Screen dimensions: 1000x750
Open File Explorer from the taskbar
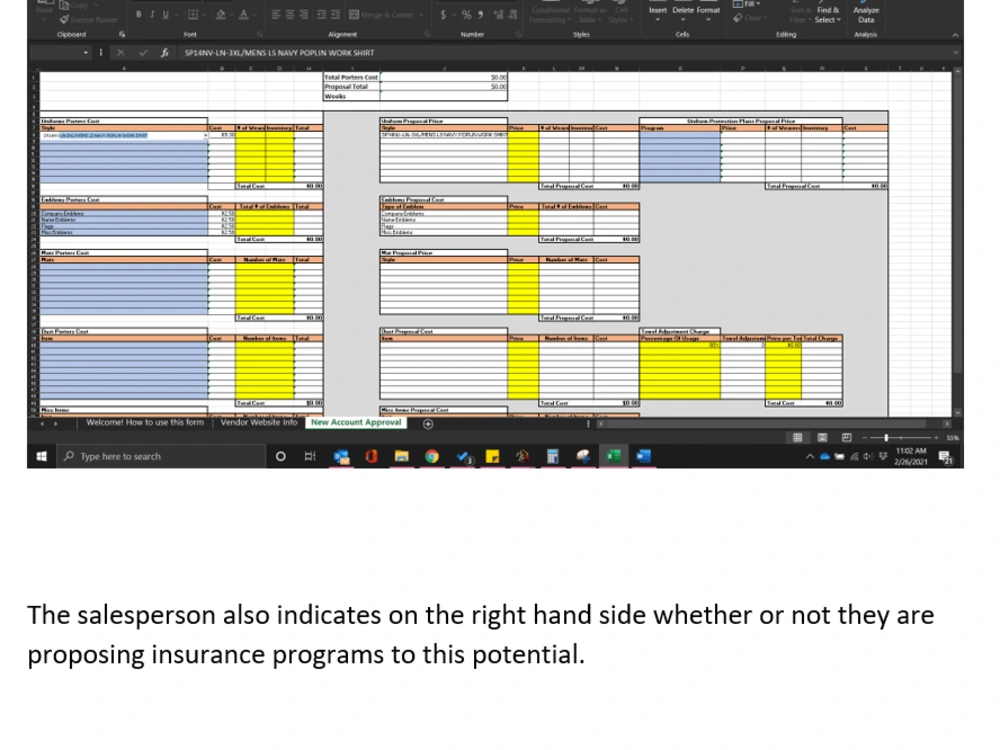point(401,456)
